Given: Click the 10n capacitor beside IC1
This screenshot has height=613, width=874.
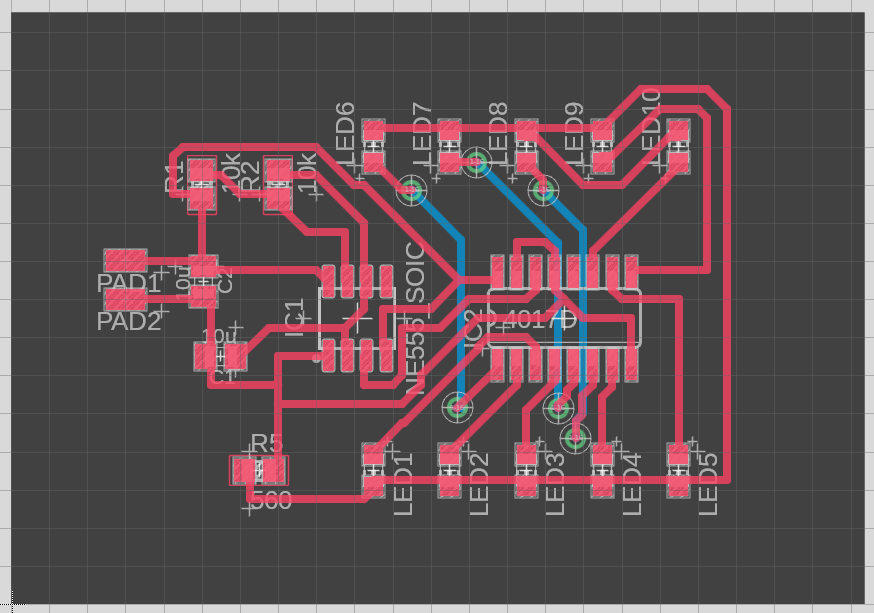Looking at the screenshot, I should (x=220, y=356).
